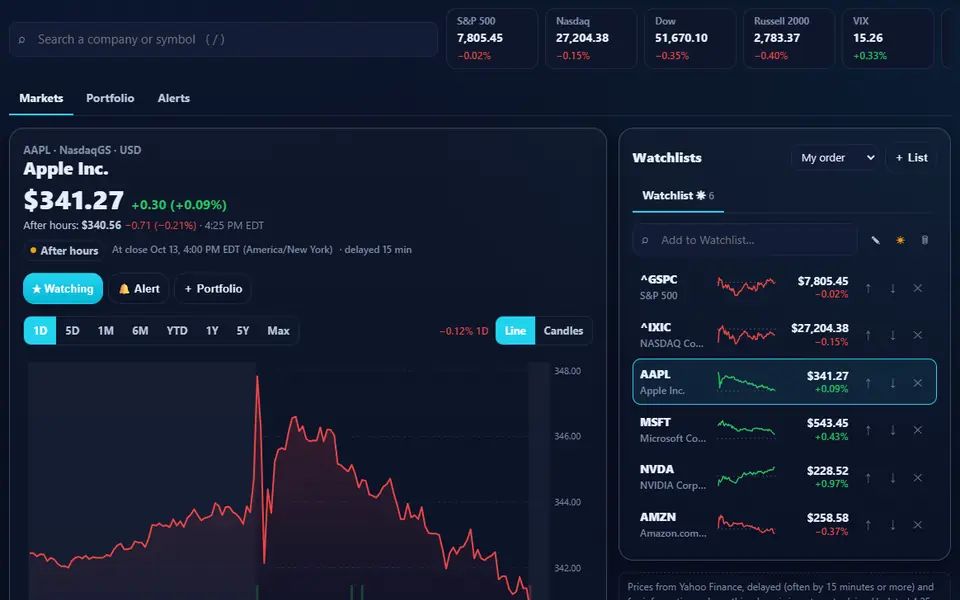The width and height of the screenshot is (960, 600).
Task: Switch chart to Candles mode
Action: click(x=563, y=331)
